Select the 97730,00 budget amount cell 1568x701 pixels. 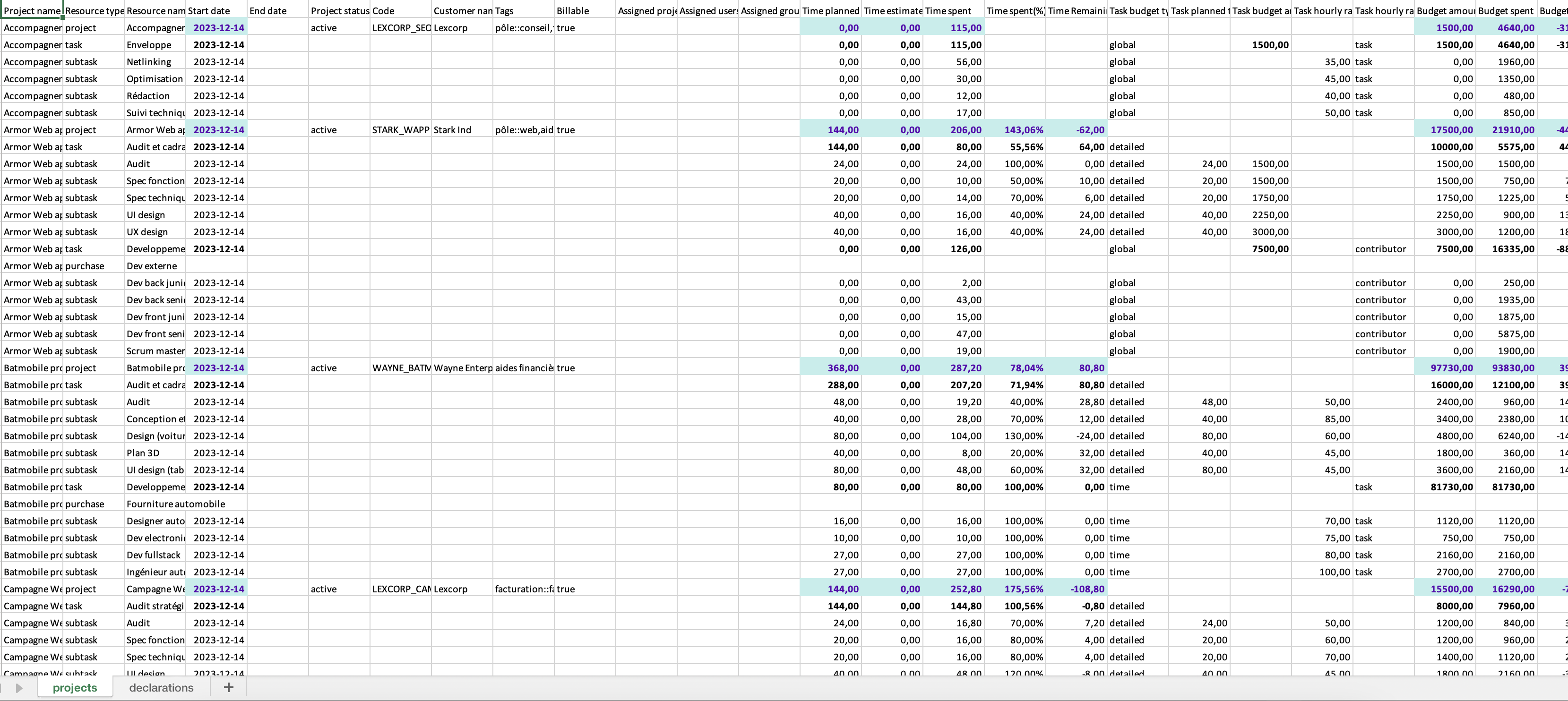(1445, 368)
